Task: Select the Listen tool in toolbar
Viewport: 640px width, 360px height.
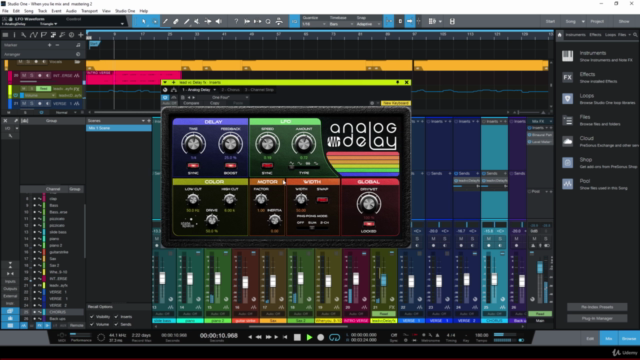Action: click(218, 21)
